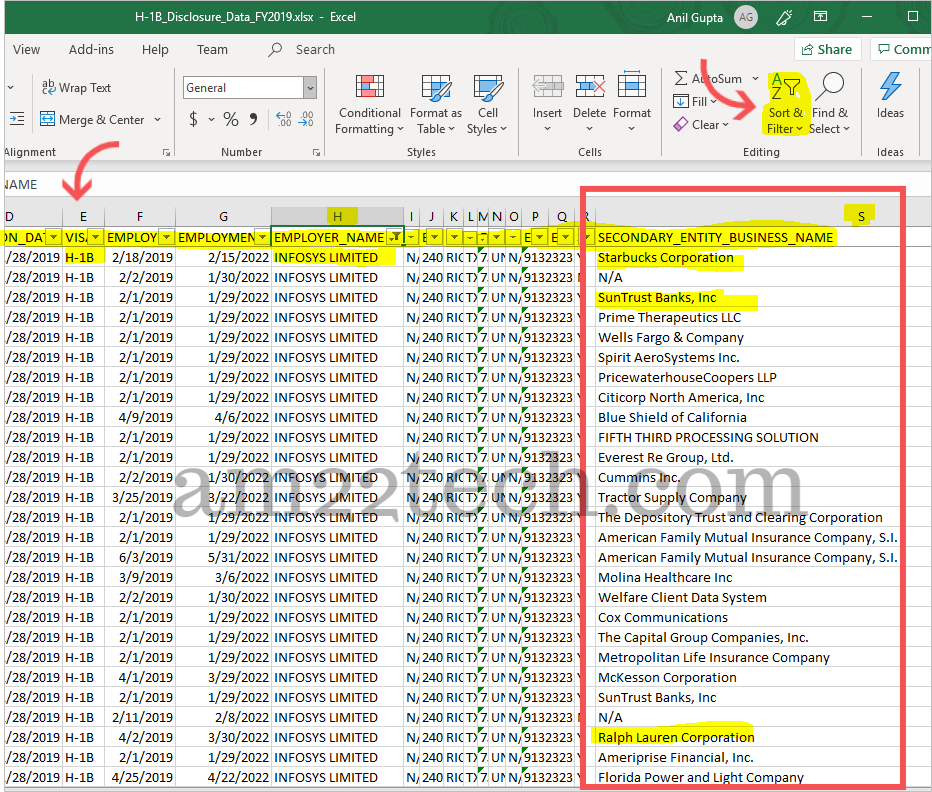Click Decrease Decimal

tap(306, 120)
